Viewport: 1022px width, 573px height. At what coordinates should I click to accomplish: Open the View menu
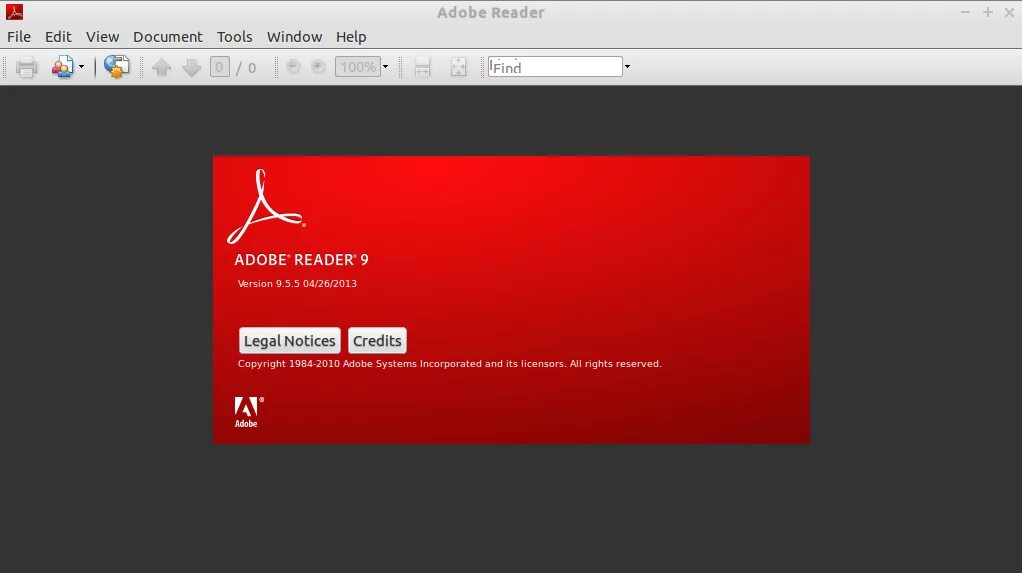(x=102, y=37)
